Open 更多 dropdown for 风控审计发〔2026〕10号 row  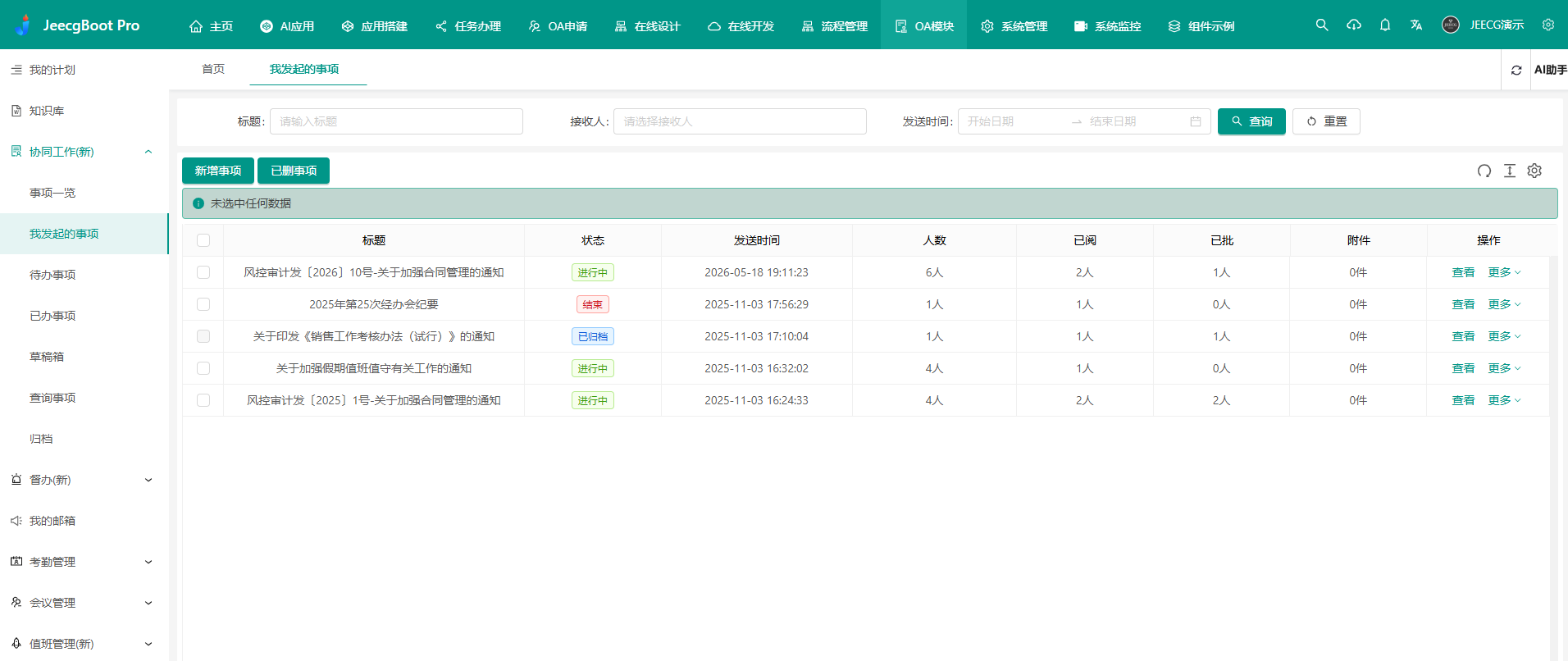point(1504,272)
